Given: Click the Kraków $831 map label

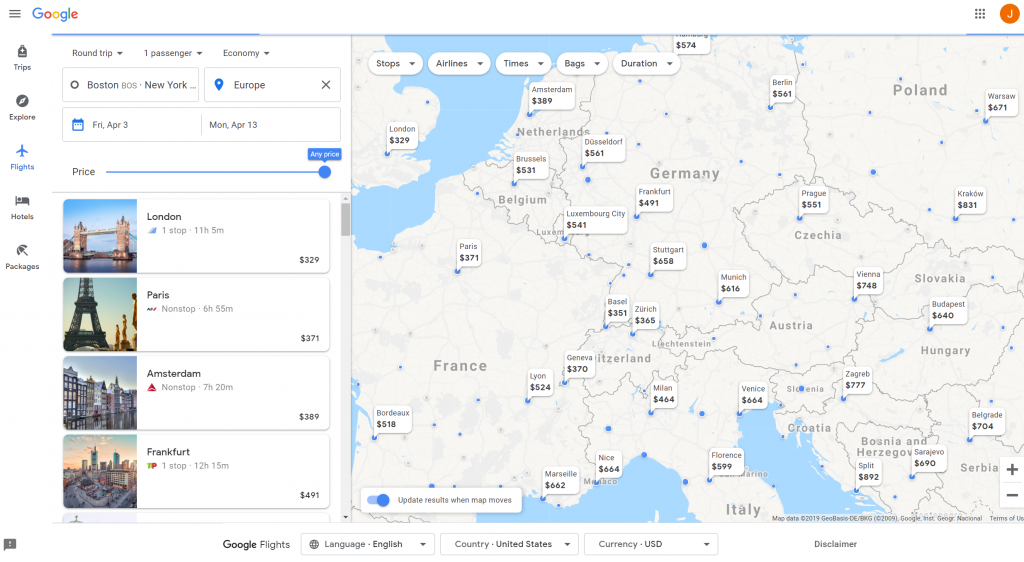Looking at the screenshot, I should tap(970, 199).
